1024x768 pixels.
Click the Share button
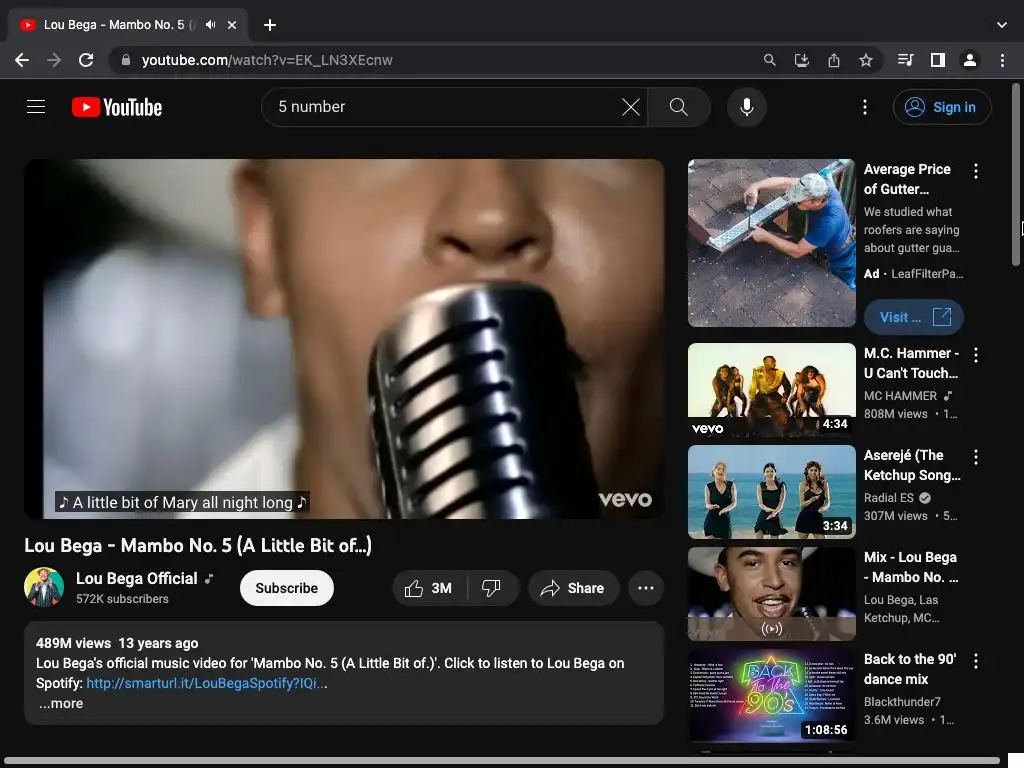(x=573, y=588)
